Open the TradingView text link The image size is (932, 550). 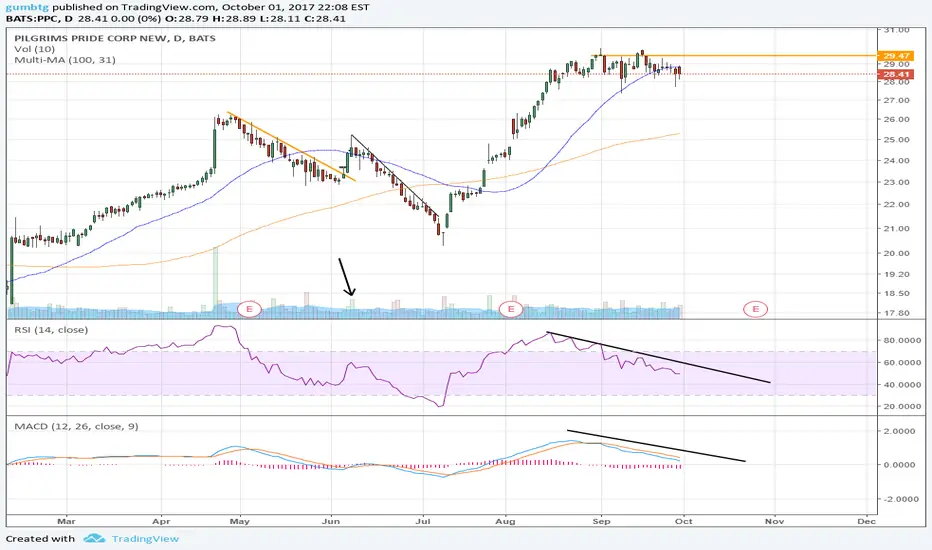tap(145, 539)
